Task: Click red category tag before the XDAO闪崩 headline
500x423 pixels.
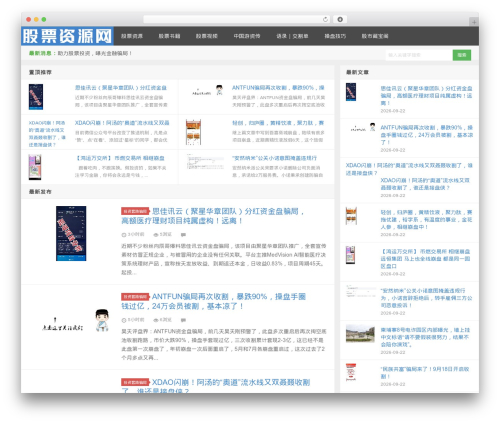Action: [x=135, y=382]
